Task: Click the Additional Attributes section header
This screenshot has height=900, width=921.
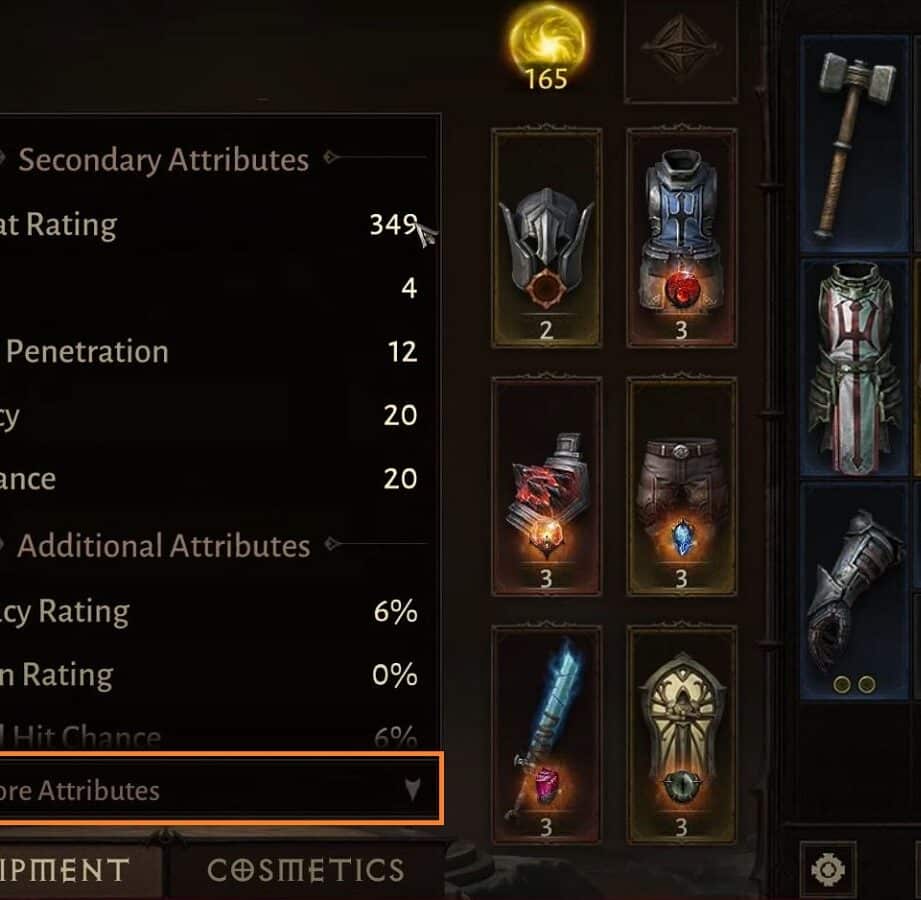Action: [x=163, y=546]
